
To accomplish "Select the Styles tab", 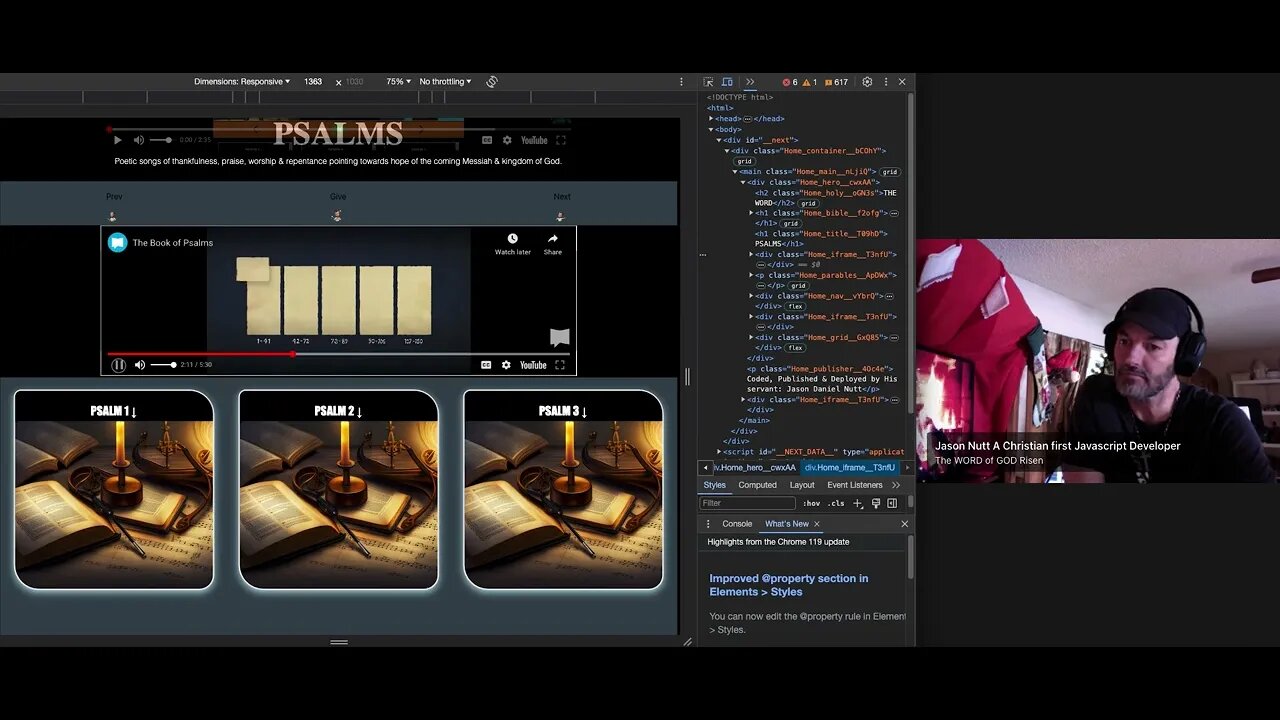I will coord(715,485).
